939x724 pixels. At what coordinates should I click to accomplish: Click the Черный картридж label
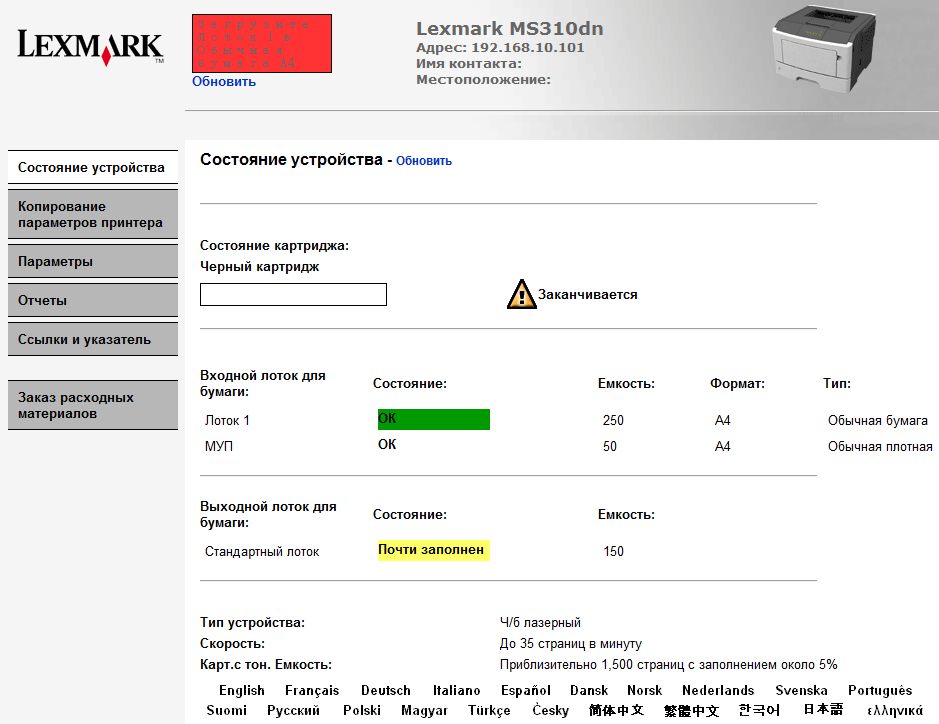259,266
